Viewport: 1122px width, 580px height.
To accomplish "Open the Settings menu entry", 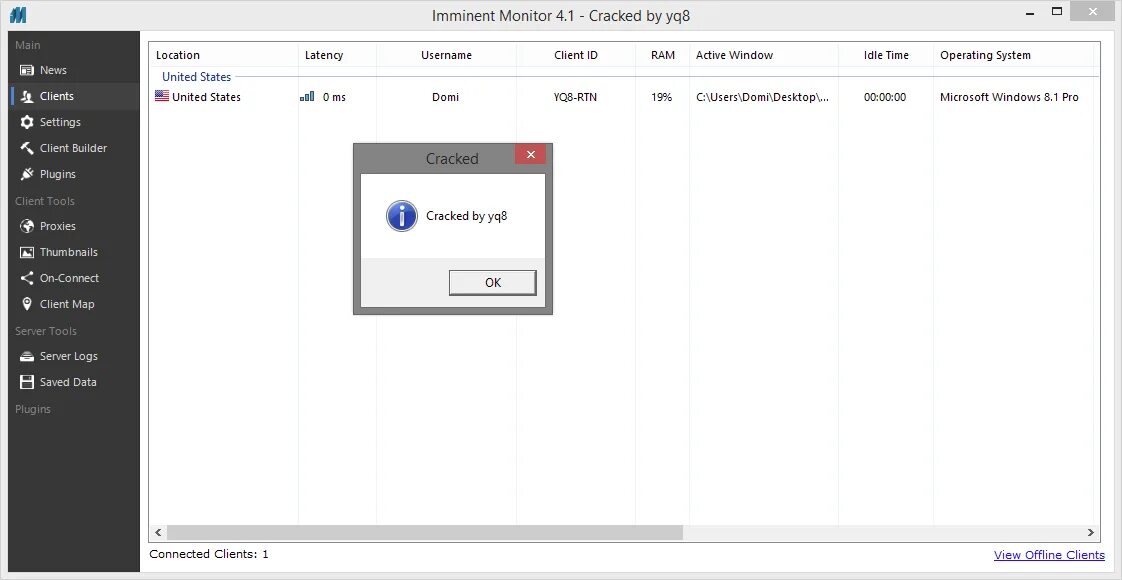I will click(60, 122).
